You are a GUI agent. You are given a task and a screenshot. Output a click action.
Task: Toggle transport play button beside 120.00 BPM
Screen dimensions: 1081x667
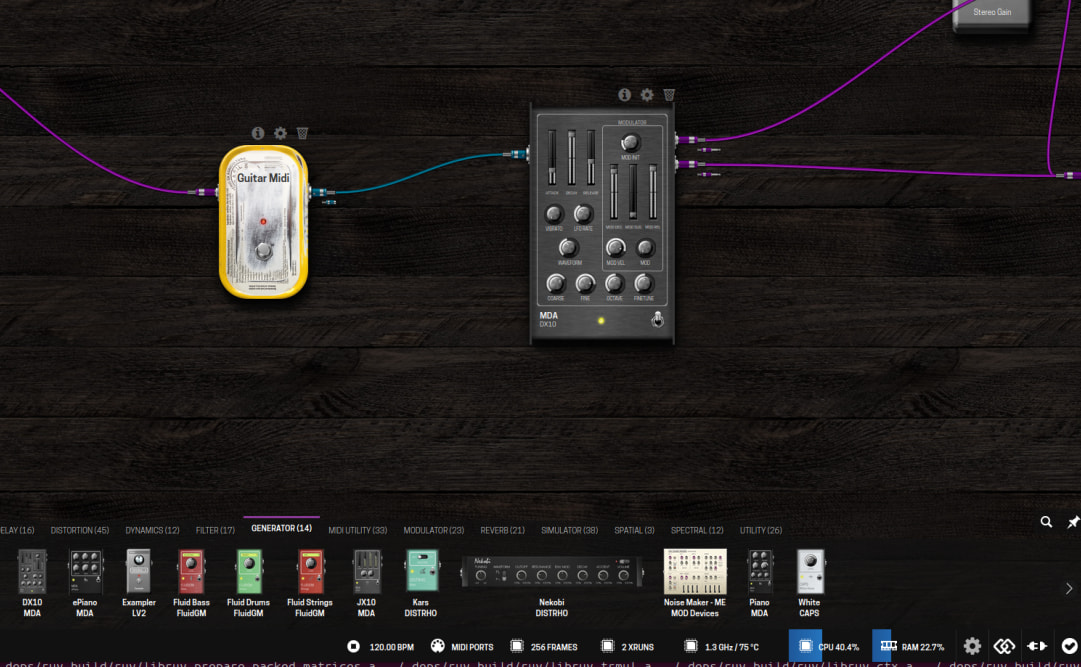(353, 646)
